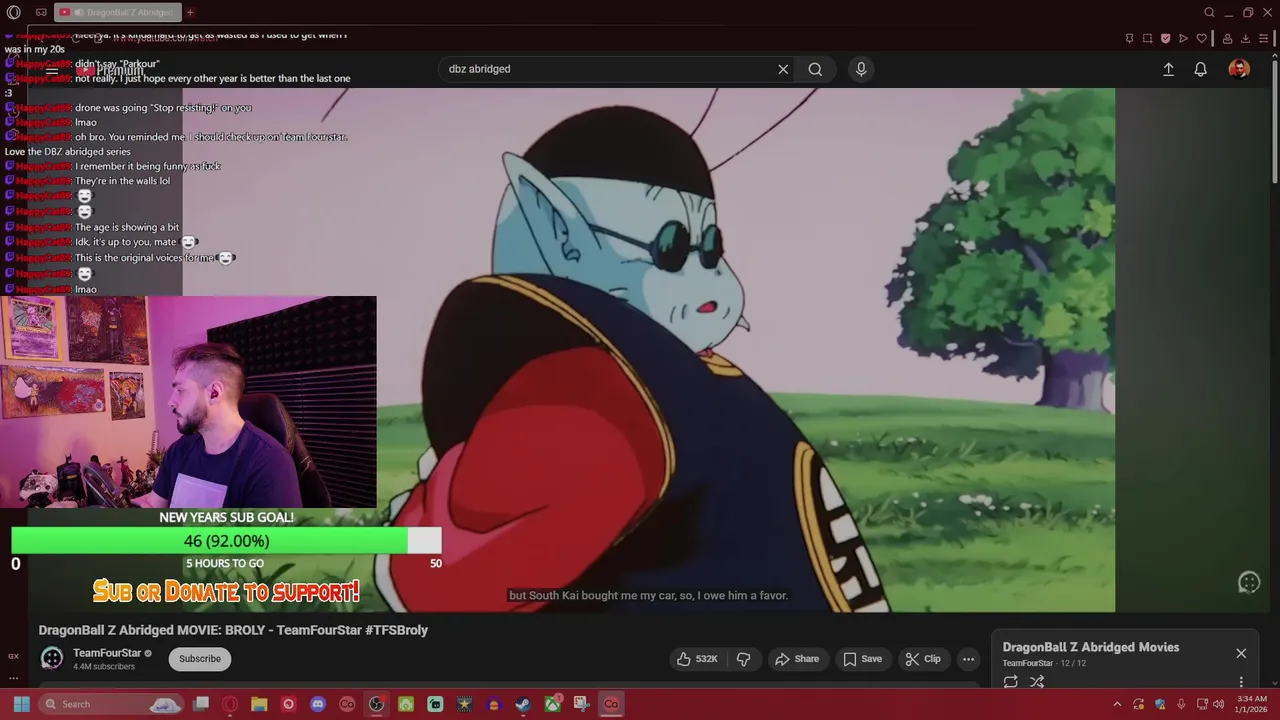Open the clock showing 3:34 AM

[x=1251, y=704]
